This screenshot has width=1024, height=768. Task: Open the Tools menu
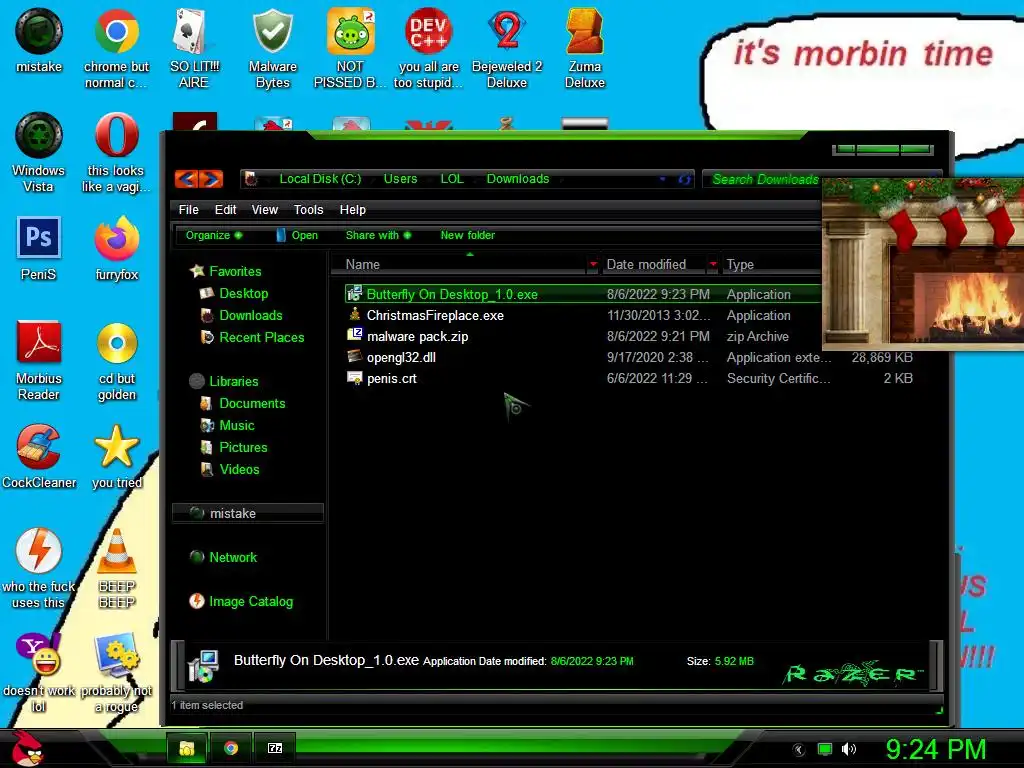[308, 210]
